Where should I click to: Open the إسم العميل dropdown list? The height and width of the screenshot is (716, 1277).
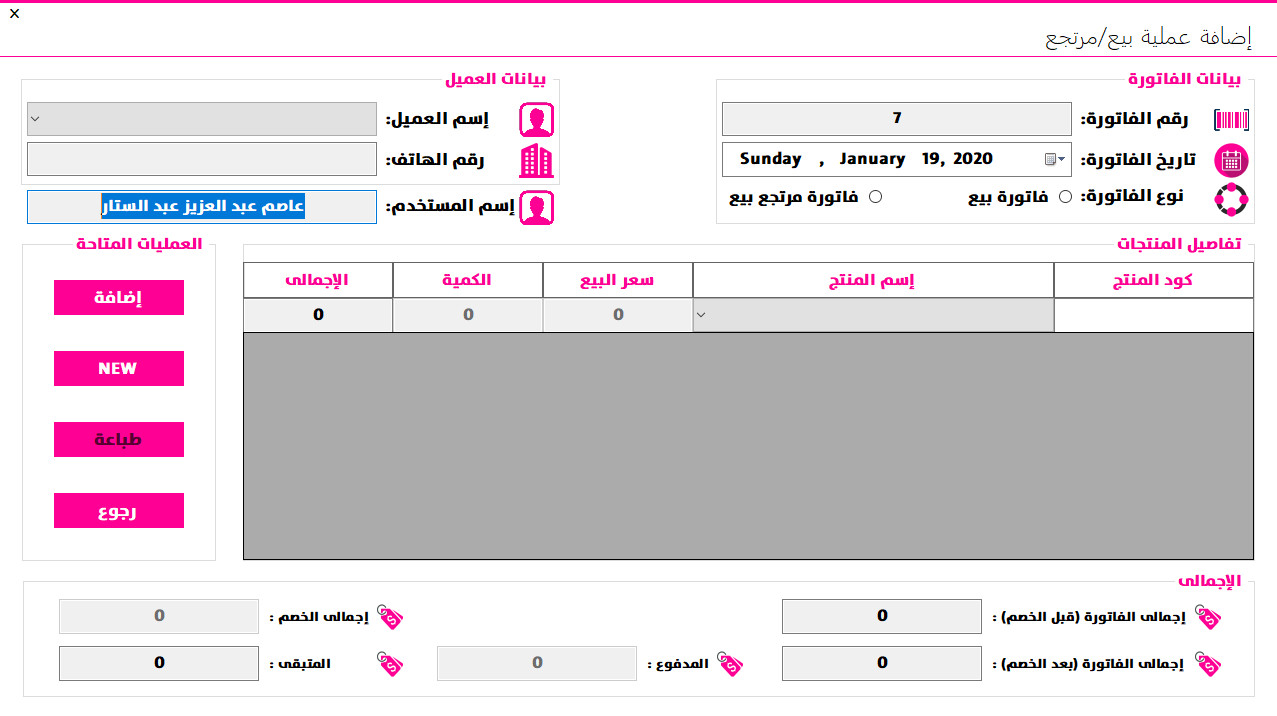click(x=36, y=119)
